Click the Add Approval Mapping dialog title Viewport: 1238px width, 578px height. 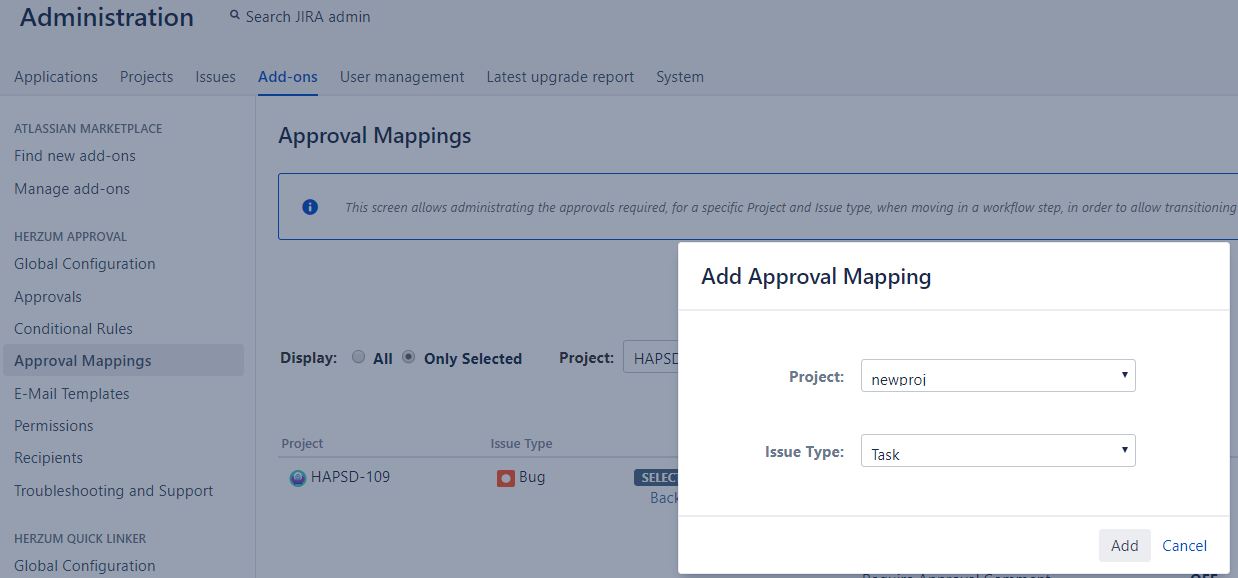click(x=816, y=276)
